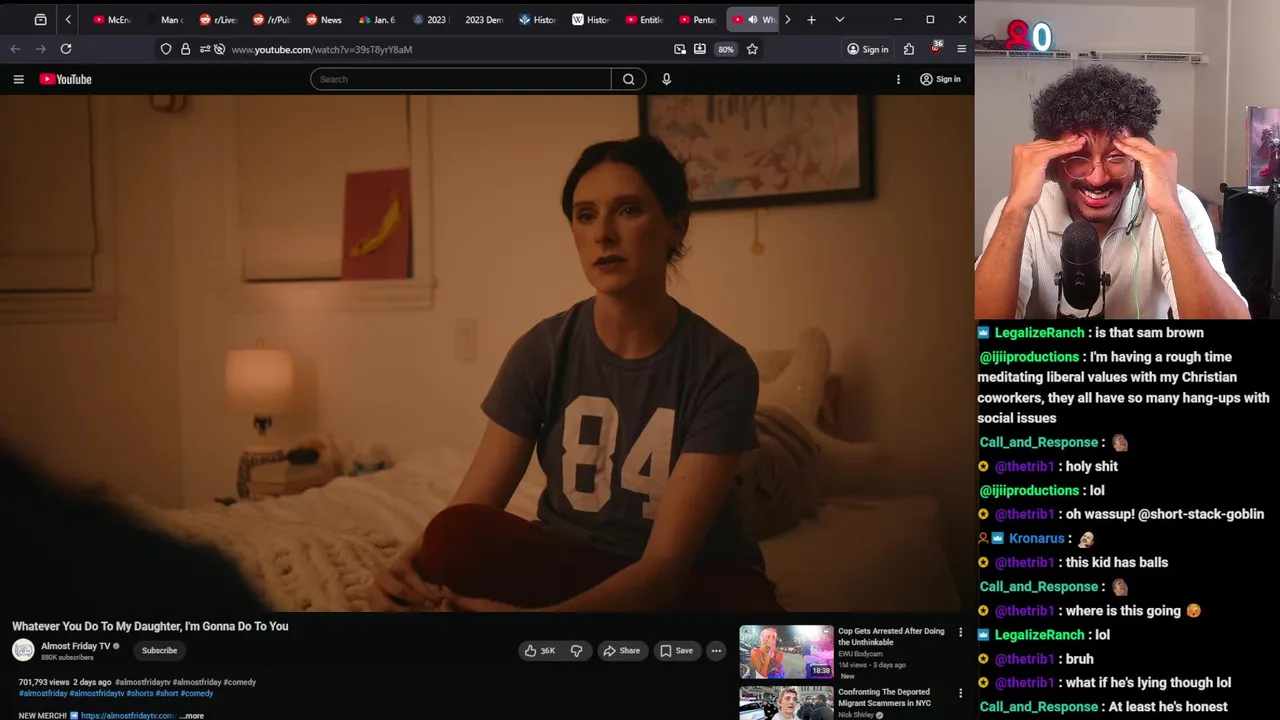Expand the description with ...more
This screenshot has height=720, width=1280.
click(192, 716)
